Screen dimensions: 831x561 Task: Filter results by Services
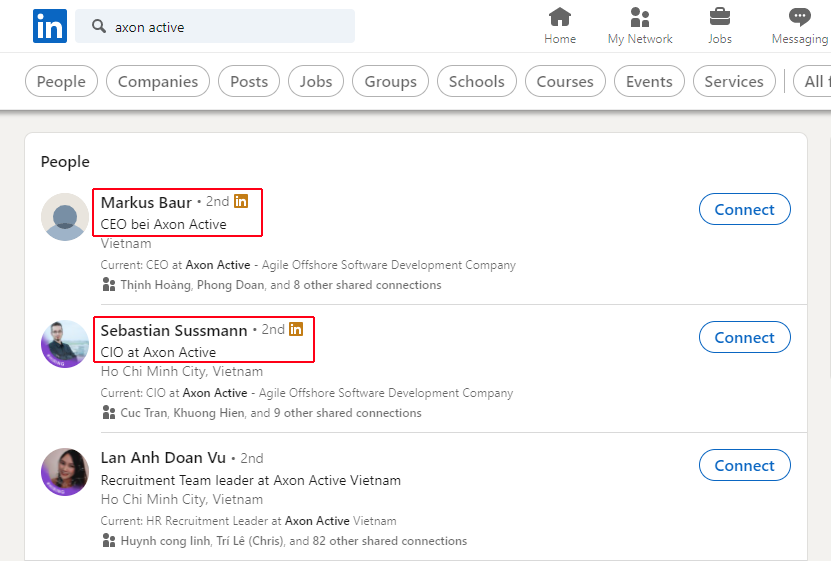coord(734,81)
